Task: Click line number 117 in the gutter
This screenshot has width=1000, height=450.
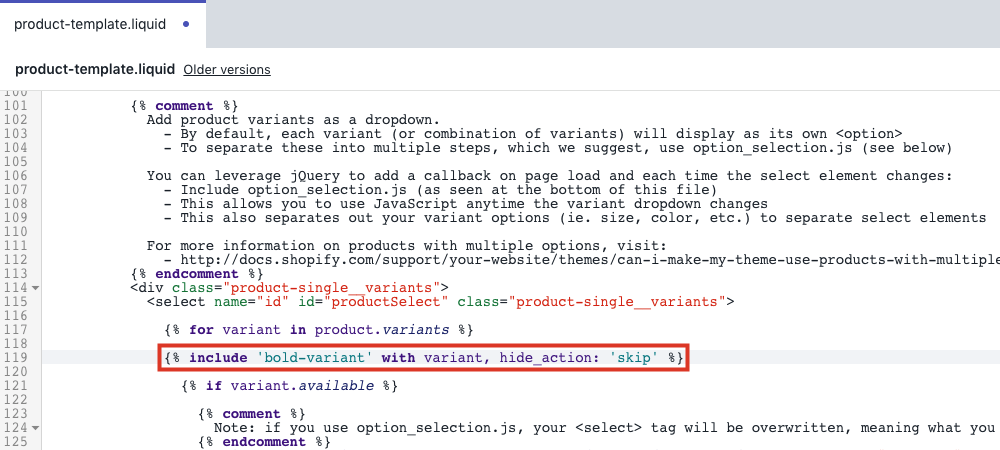Action: 15,330
